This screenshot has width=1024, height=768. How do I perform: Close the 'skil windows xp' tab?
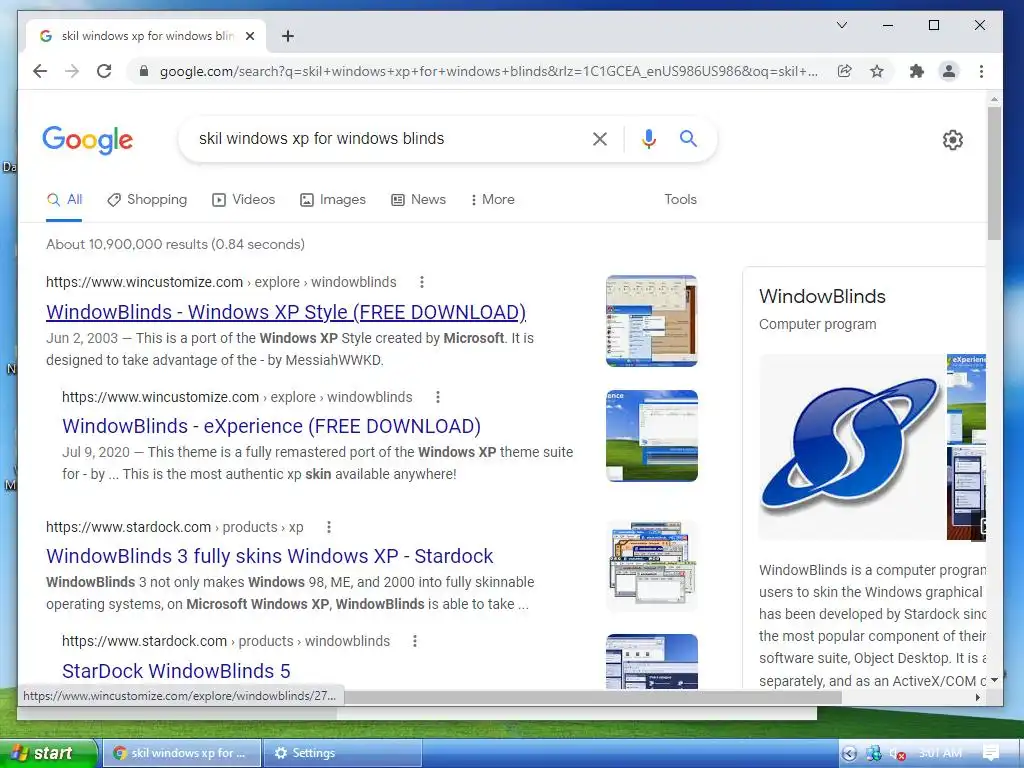(x=249, y=36)
